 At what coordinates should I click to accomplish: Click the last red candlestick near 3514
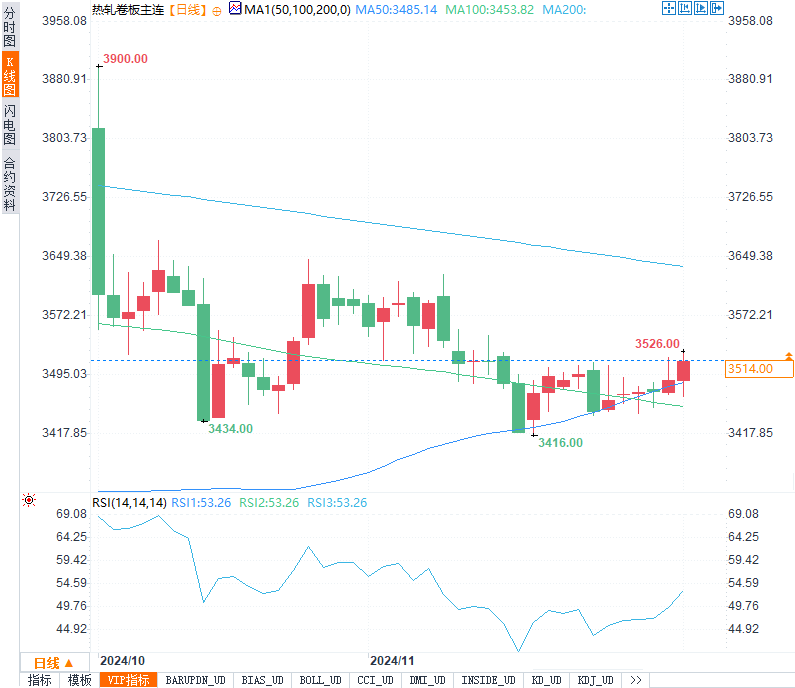(x=683, y=371)
